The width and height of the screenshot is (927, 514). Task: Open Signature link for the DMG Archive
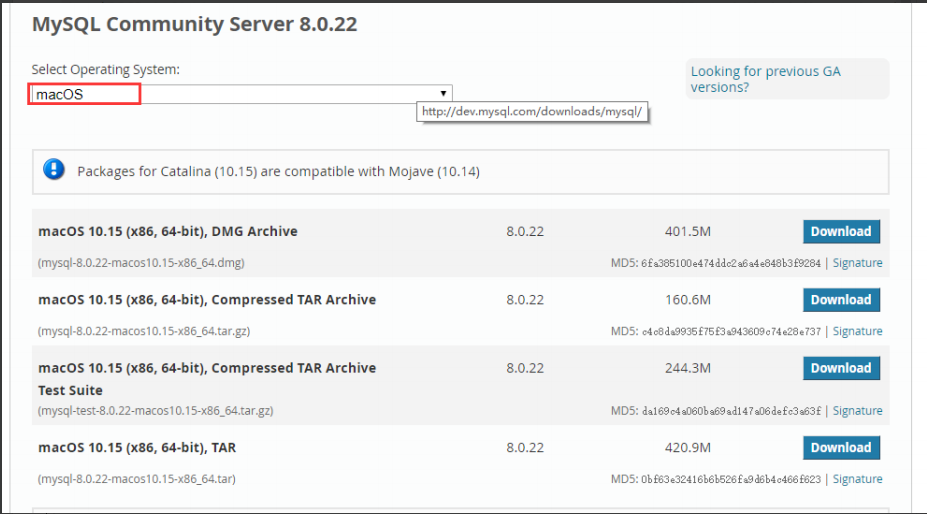[857, 263]
